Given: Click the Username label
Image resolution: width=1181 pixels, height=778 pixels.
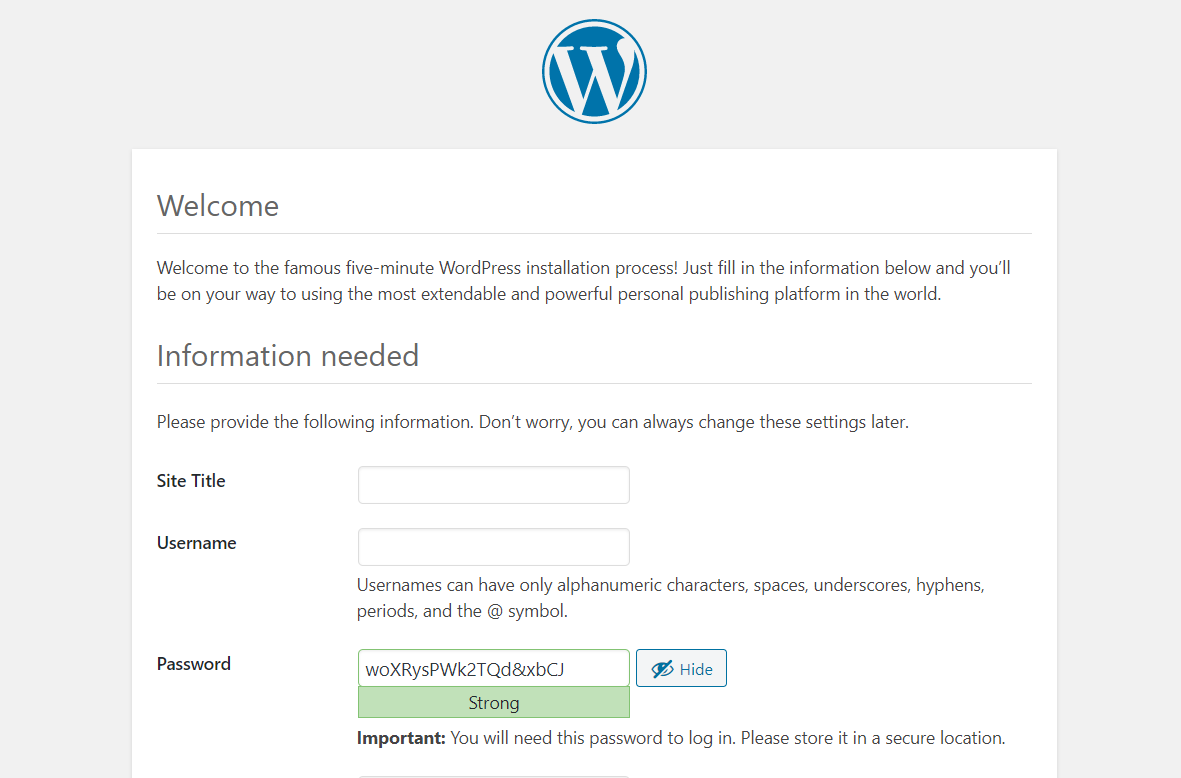Looking at the screenshot, I should pyautogui.click(x=196, y=543).
